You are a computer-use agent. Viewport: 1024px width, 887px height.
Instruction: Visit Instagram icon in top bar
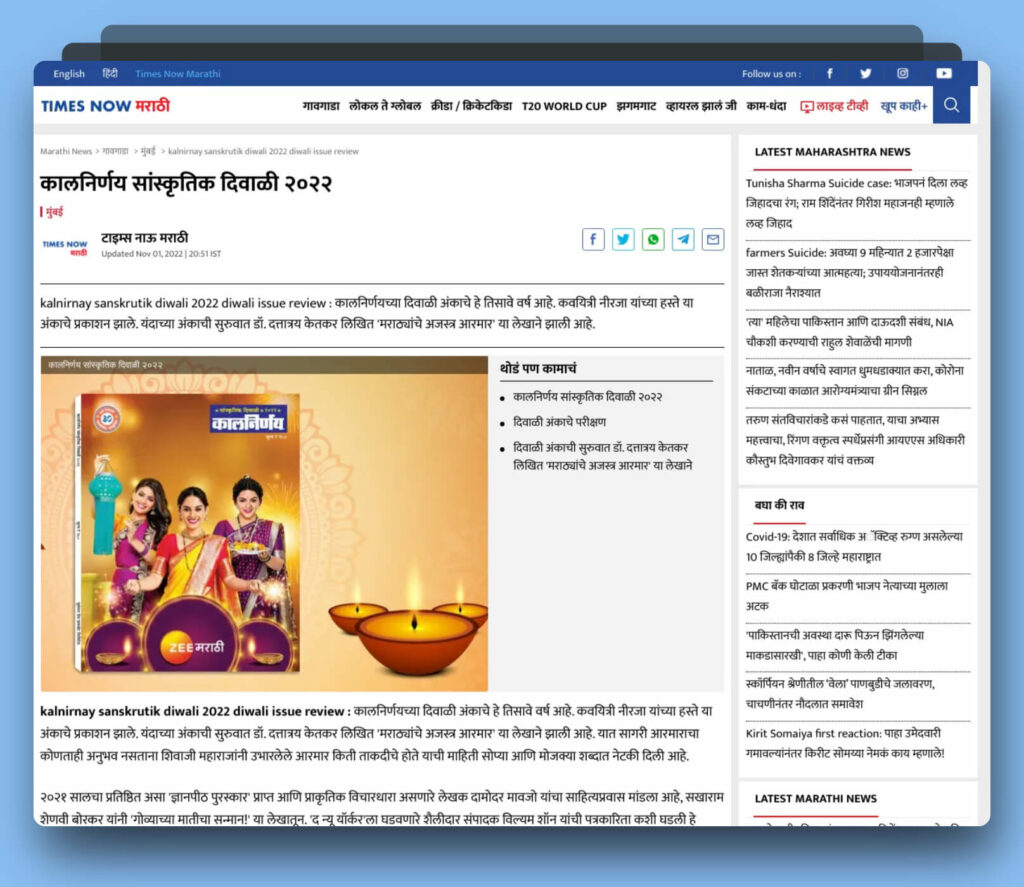click(902, 74)
